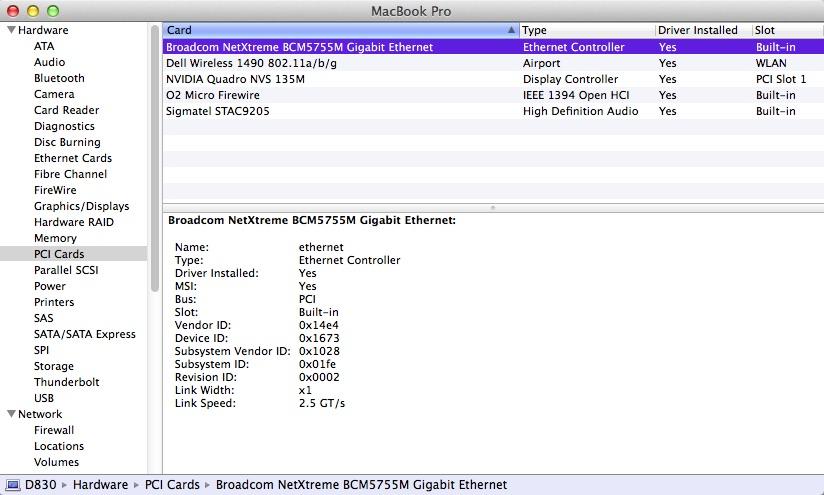Click the PCI Slot 1 cell
Image resolution: width=824 pixels, height=495 pixels.
point(780,79)
